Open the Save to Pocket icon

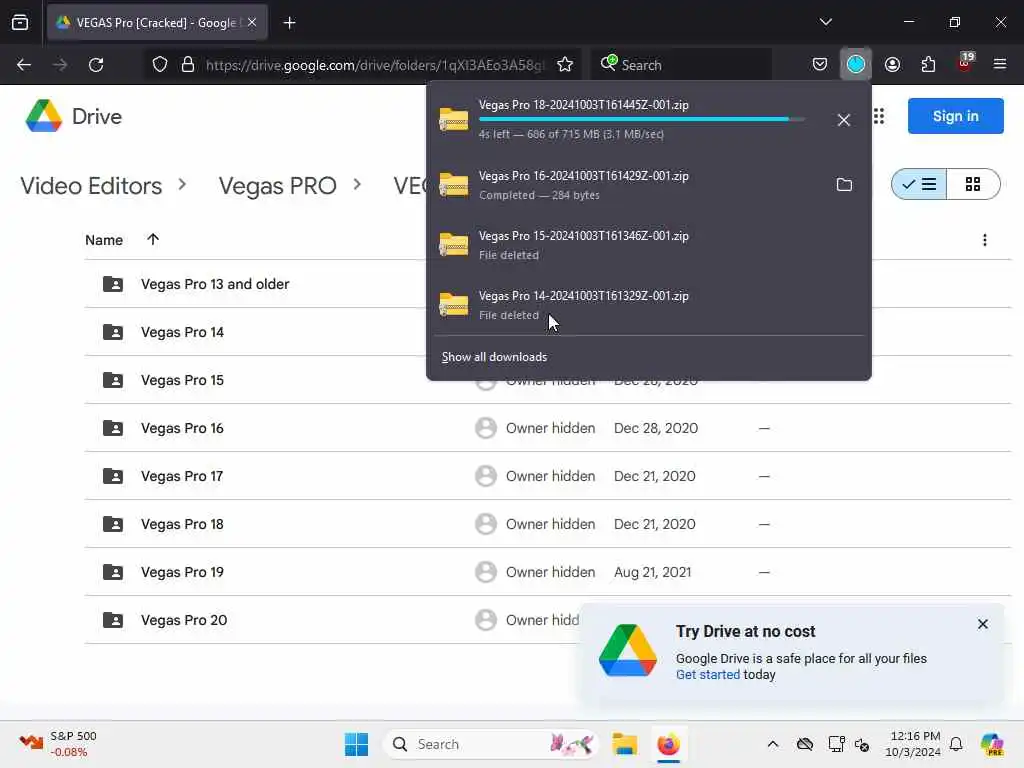click(x=820, y=65)
